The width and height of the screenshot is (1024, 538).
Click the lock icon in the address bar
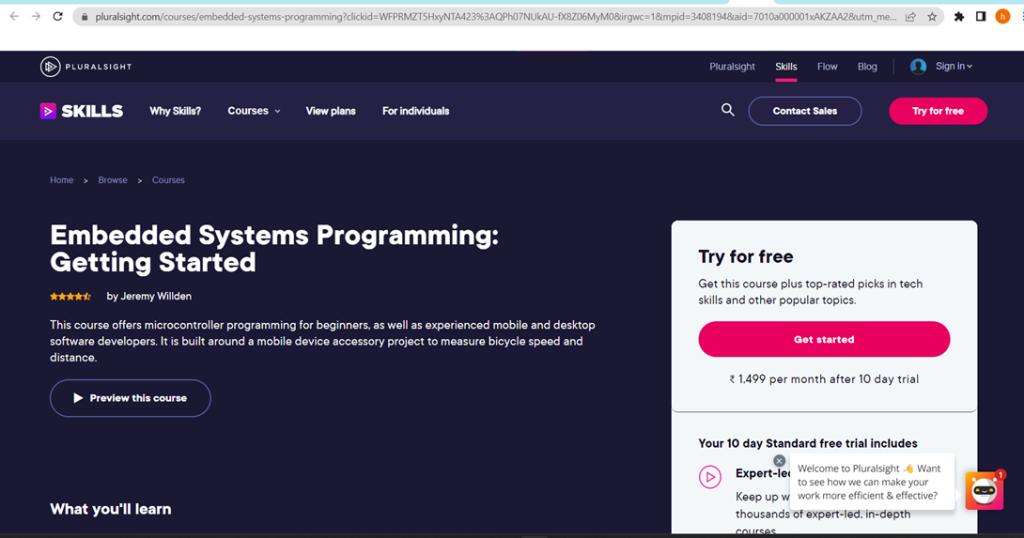pyautogui.click(x=84, y=17)
